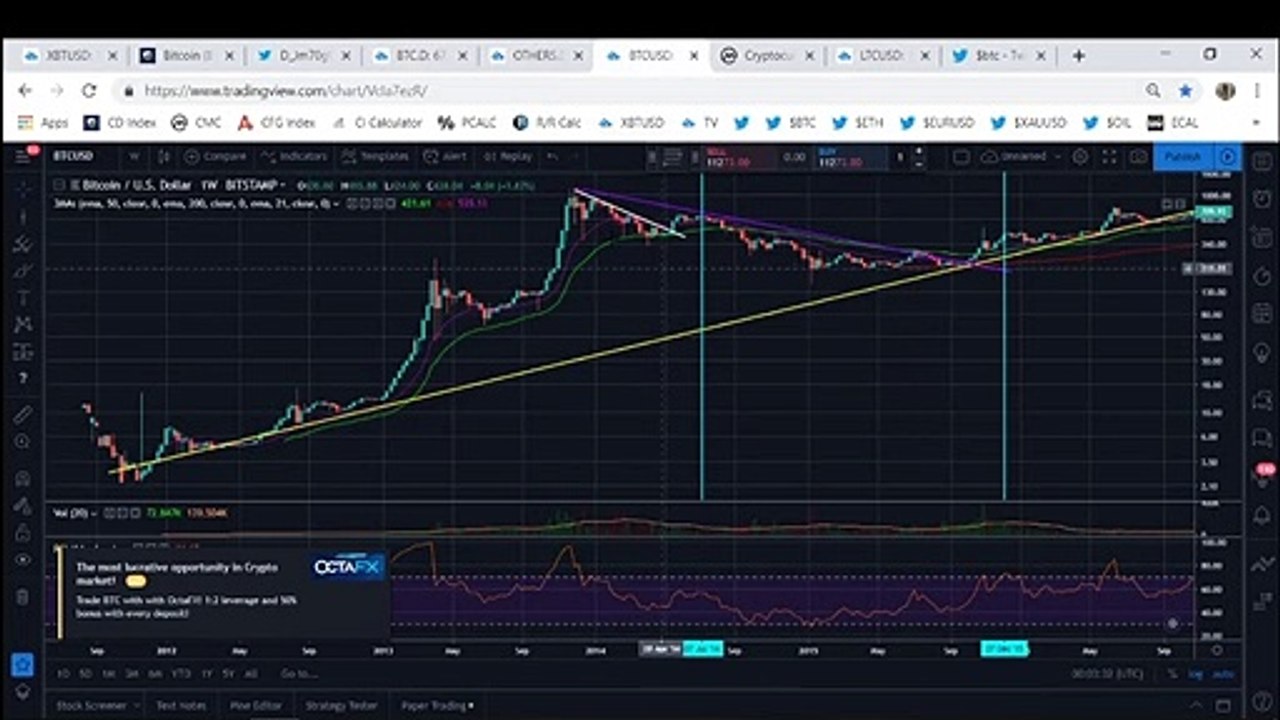Open the W time interval selector

click(x=134, y=156)
